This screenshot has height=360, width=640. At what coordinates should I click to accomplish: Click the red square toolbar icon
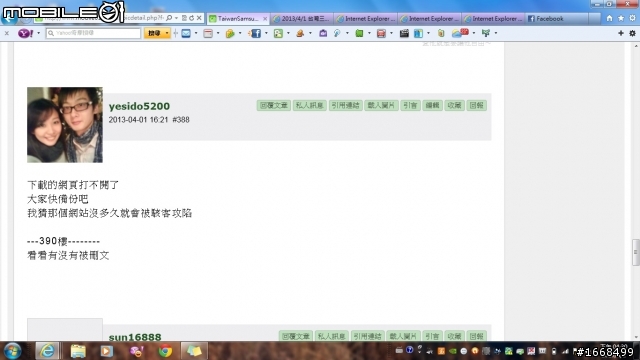pyautogui.click(x=381, y=33)
